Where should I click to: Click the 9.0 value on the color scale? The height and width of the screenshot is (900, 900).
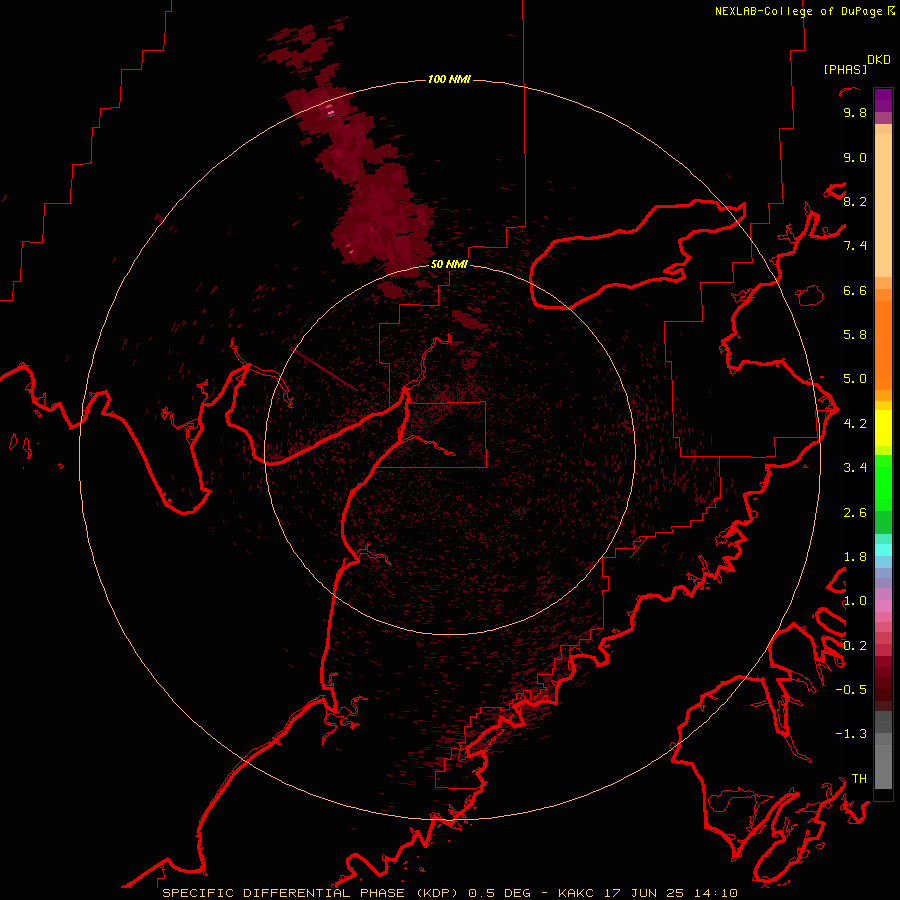point(855,157)
